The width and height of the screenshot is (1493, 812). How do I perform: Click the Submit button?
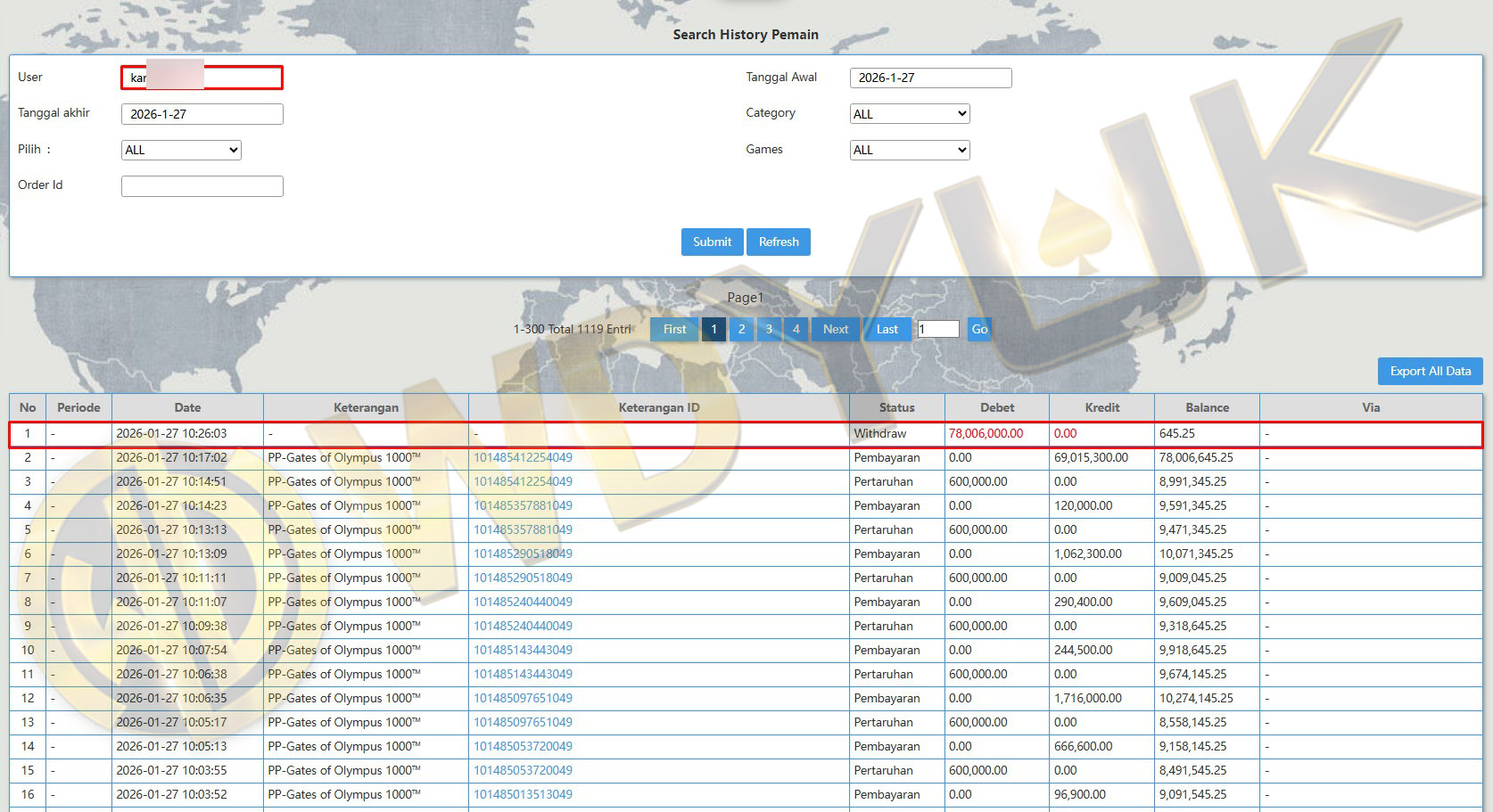coord(712,242)
